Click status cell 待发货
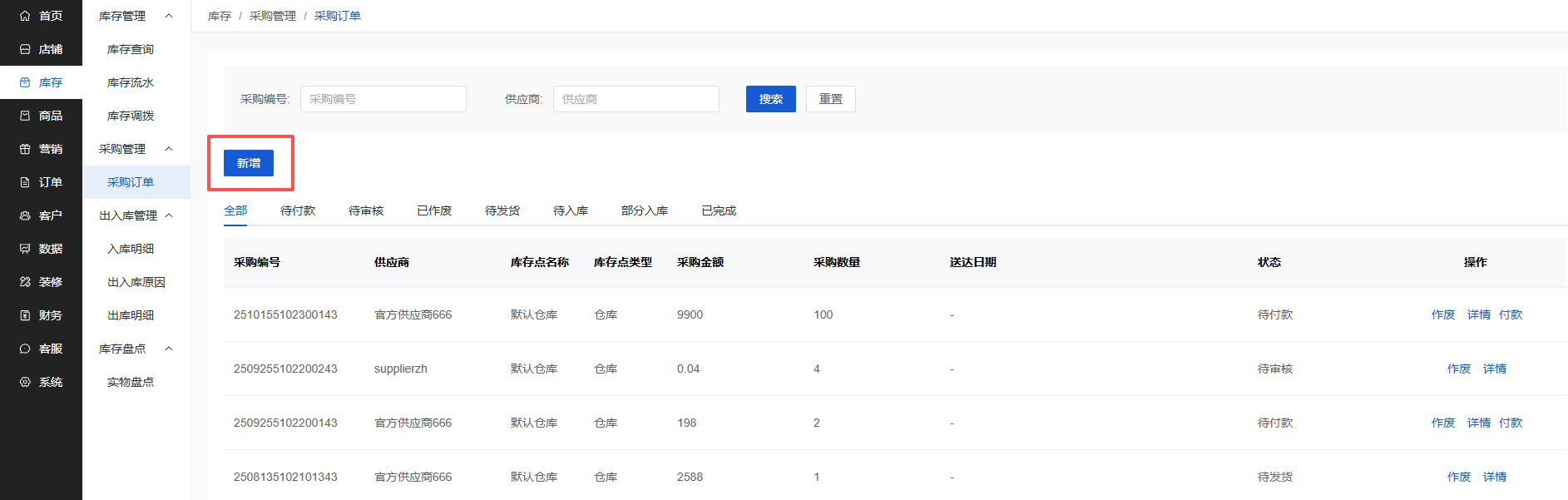This screenshot has width=1568, height=500. point(1275,477)
